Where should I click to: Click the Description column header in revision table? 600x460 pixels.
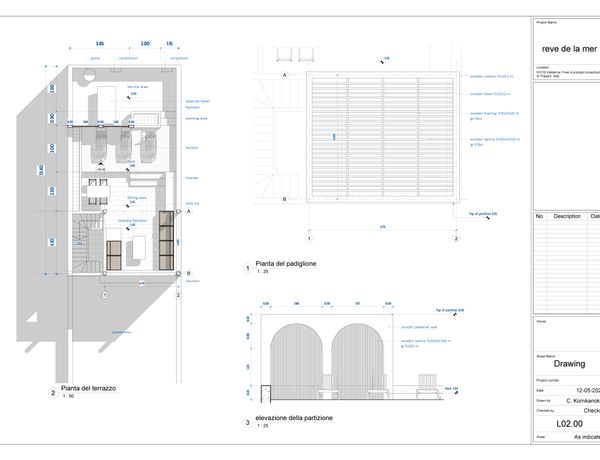click(567, 216)
